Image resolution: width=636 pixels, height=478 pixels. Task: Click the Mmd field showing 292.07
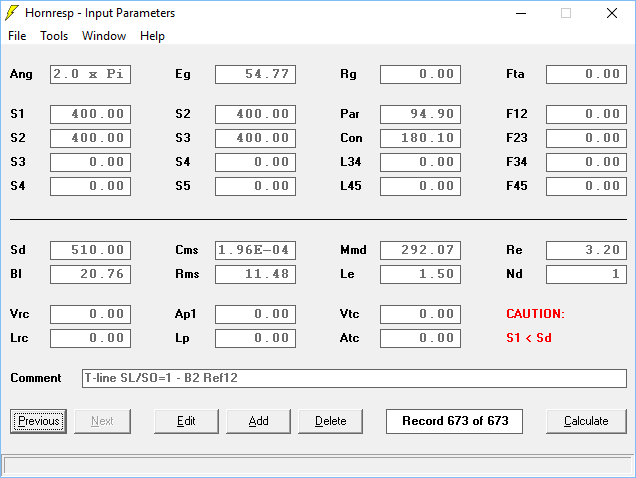(x=421, y=250)
